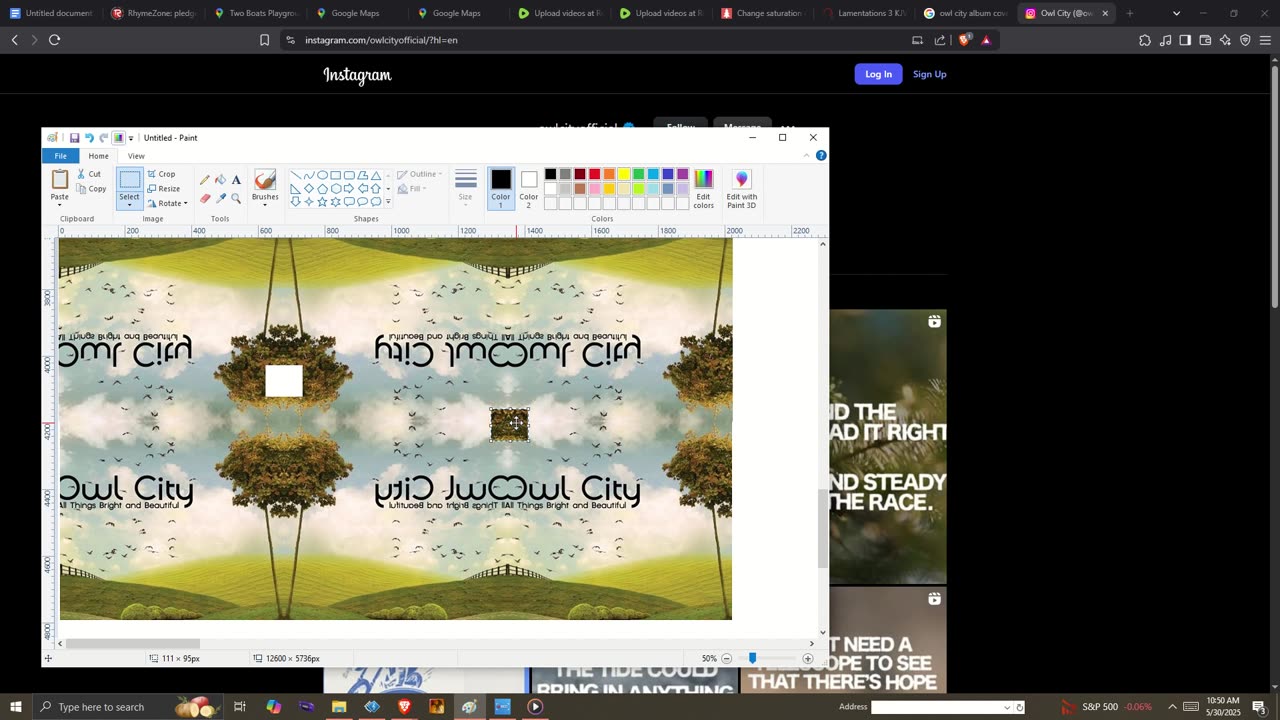This screenshot has height=720, width=1280.
Task: Switch to the RhymeZone browser tab
Action: (x=154, y=13)
